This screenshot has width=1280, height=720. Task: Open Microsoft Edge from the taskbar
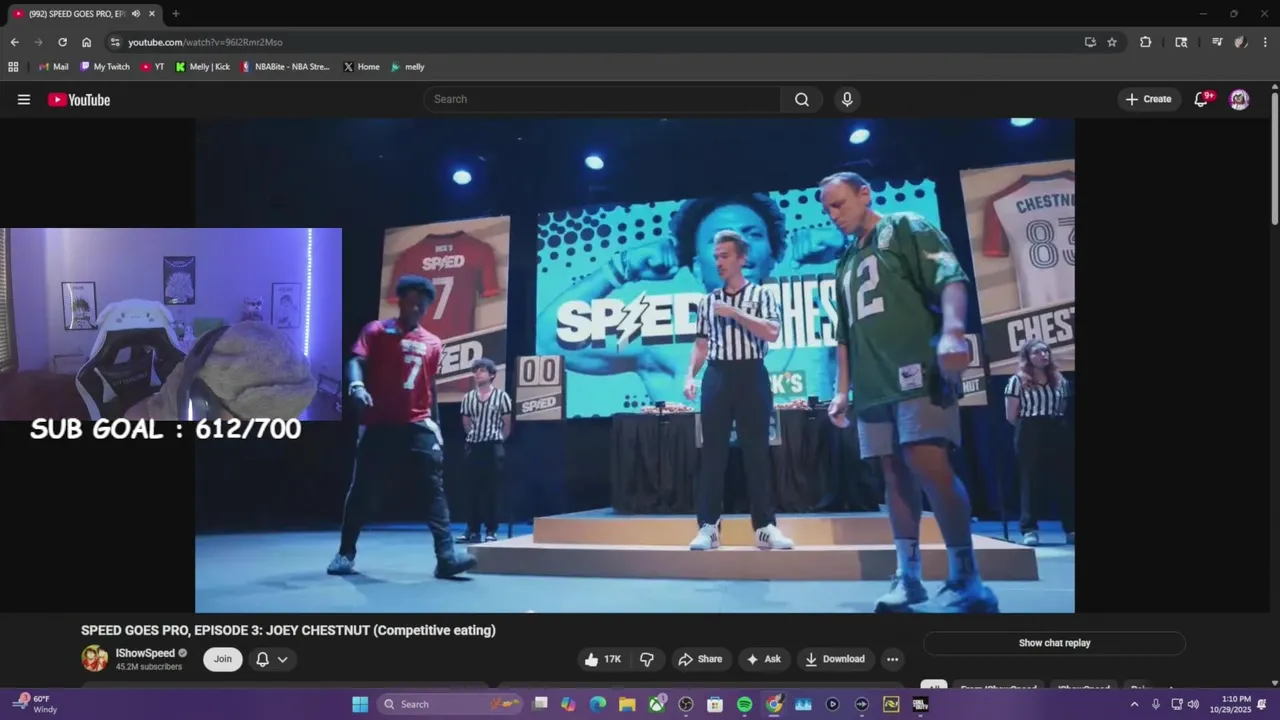tap(598, 704)
